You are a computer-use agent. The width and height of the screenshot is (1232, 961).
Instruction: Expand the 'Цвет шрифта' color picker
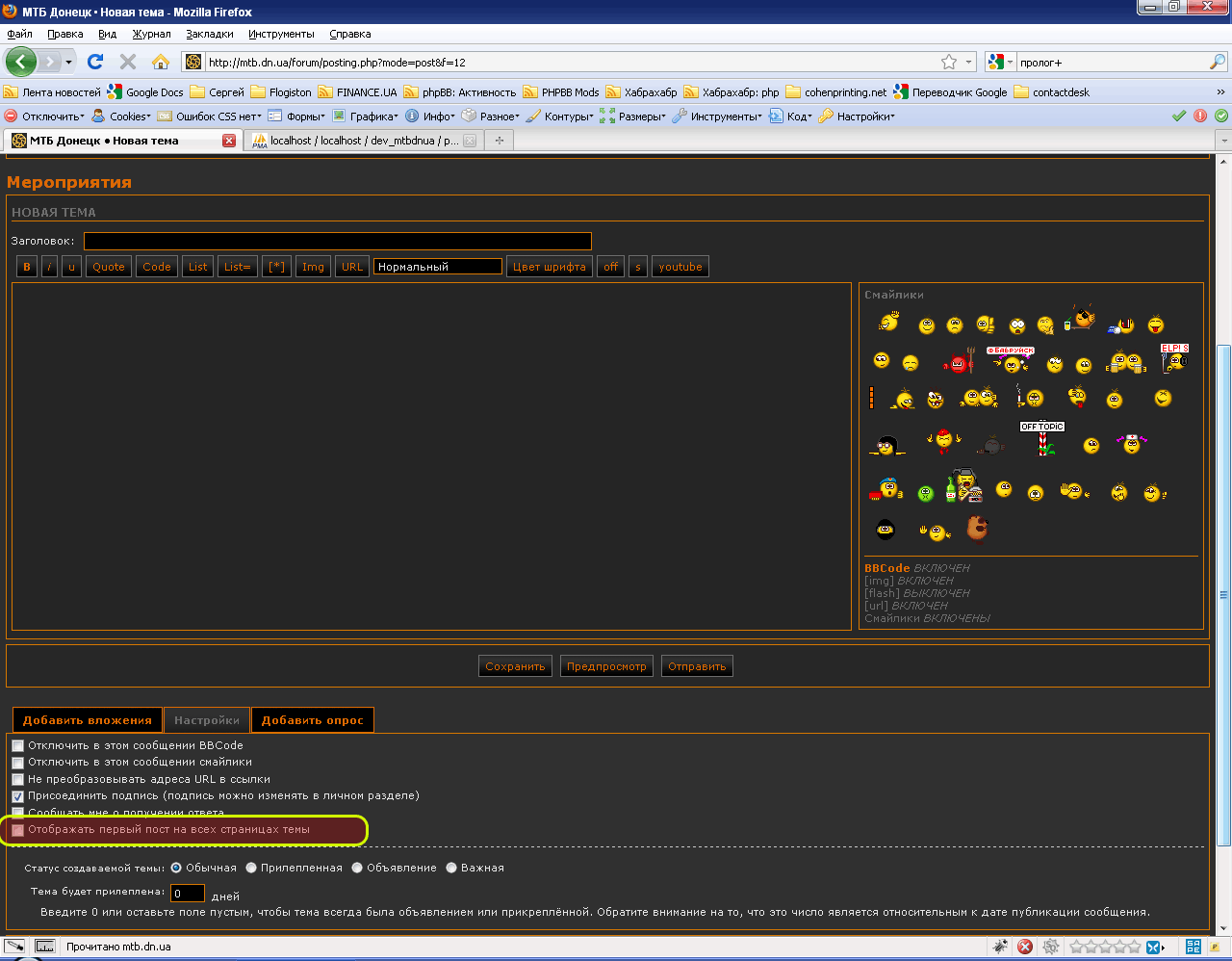point(549,267)
